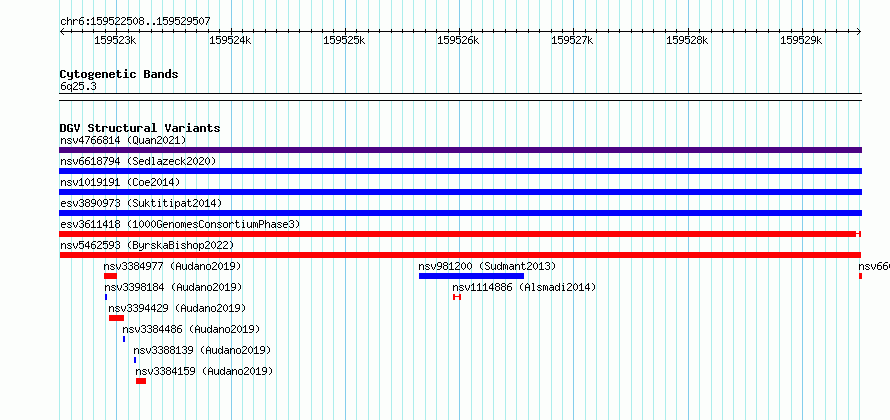Open the esv3890973 (Suktitipat2014) label
This screenshot has height=420, width=890.
pos(141,203)
